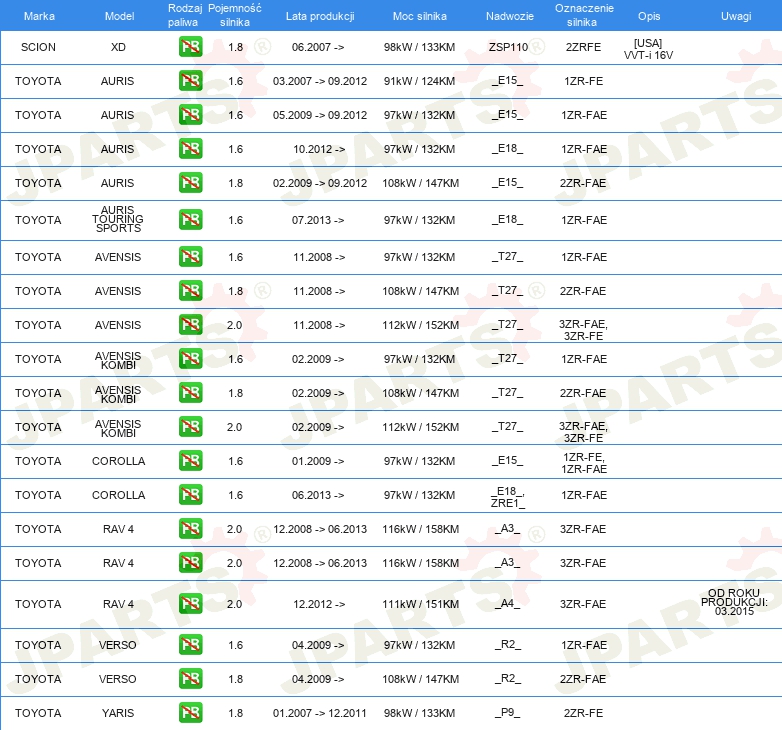Click fuel icon for Corolla 06.2013 row
The image size is (782, 730).
point(190,495)
